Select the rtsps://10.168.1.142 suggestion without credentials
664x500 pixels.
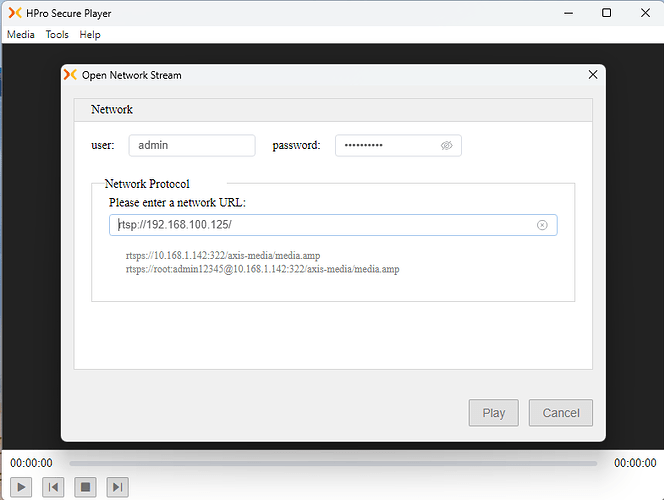pyautogui.click(x=223, y=256)
